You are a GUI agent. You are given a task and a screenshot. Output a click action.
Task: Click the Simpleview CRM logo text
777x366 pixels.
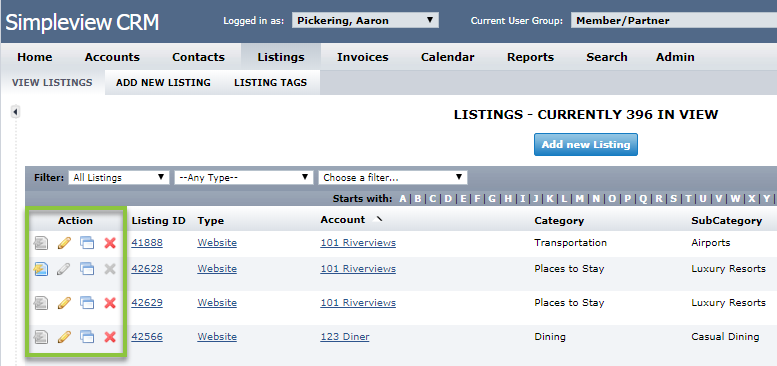click(82, 22)
